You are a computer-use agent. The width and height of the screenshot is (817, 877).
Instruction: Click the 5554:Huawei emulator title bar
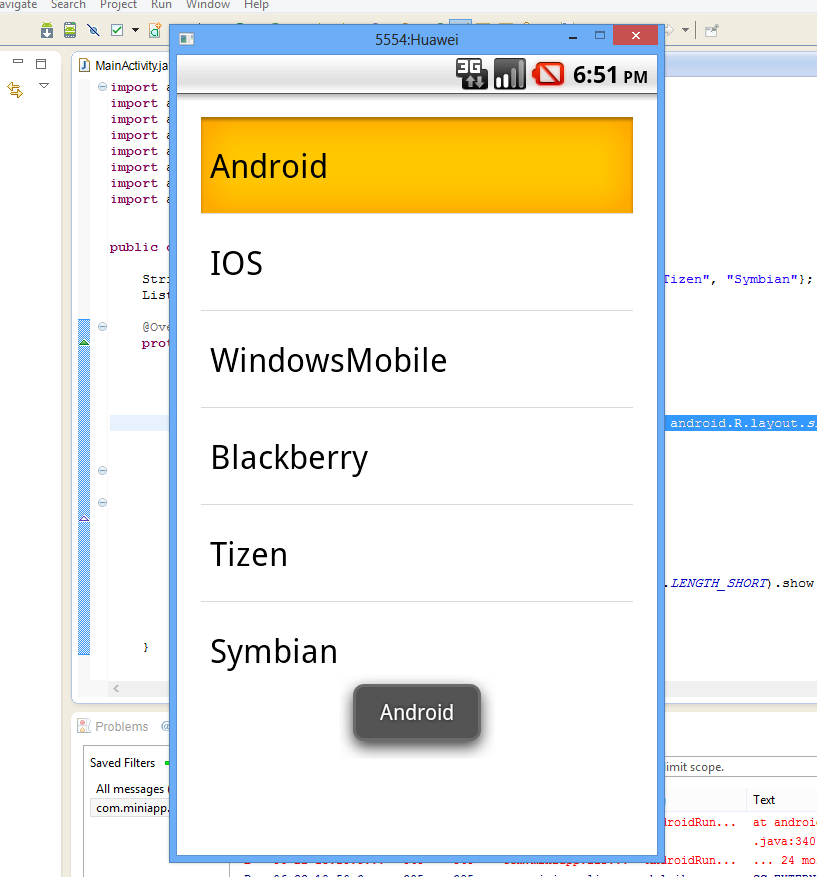pyautogui.click(x=417, y=40)
